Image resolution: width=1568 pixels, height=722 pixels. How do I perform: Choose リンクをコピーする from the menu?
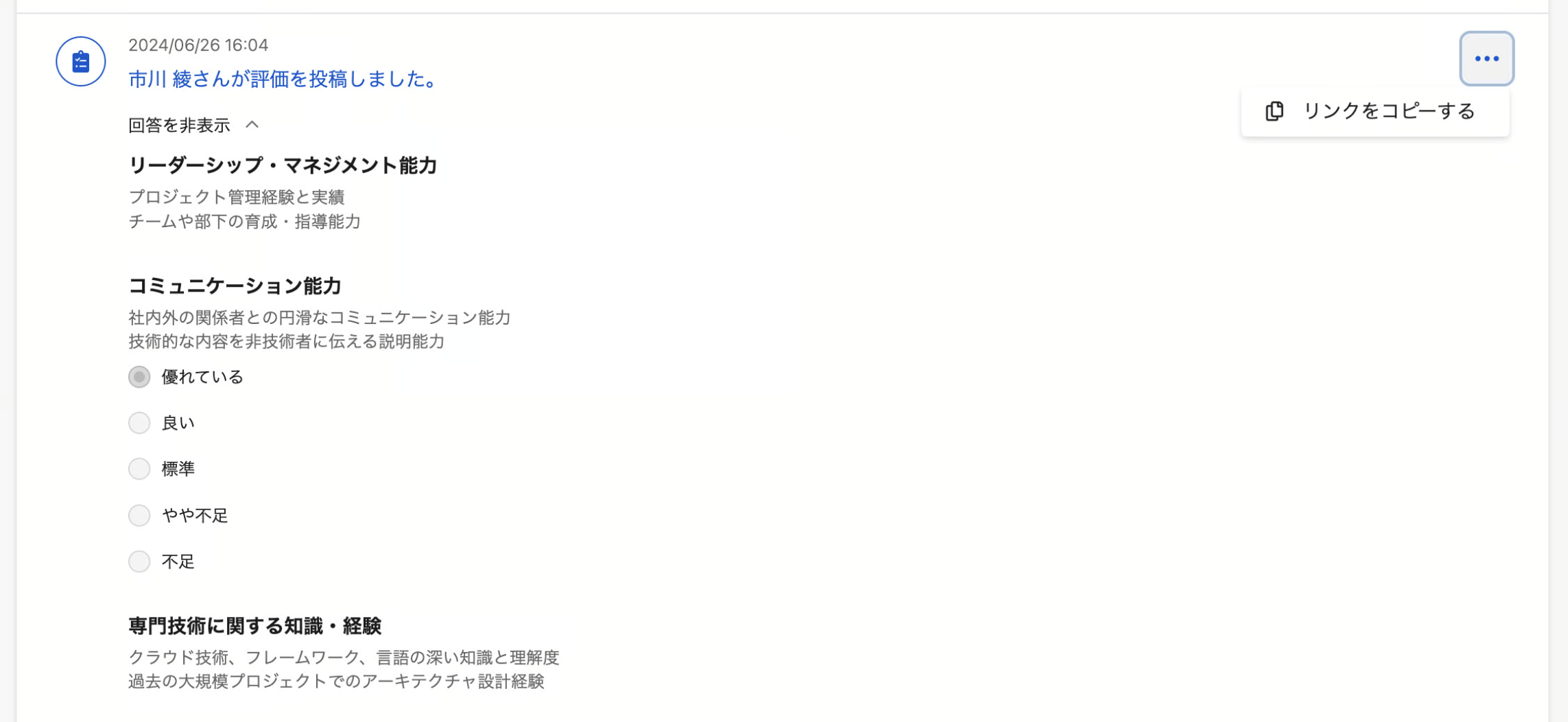point(1388,111)
